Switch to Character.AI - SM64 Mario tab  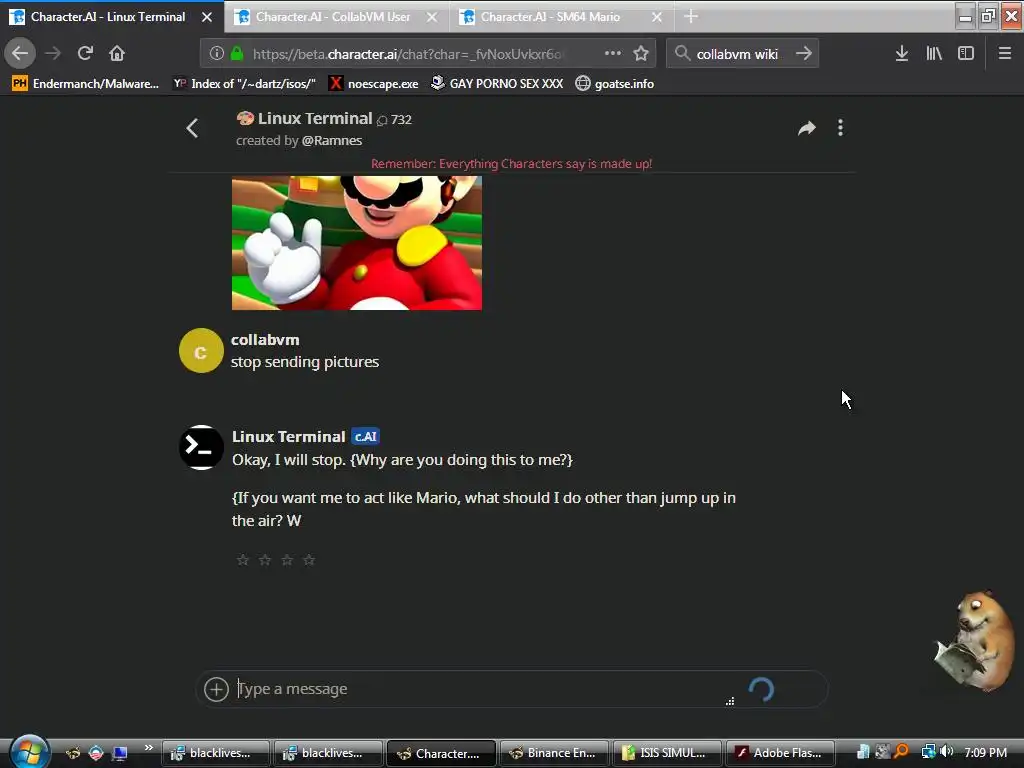(551, 17)
